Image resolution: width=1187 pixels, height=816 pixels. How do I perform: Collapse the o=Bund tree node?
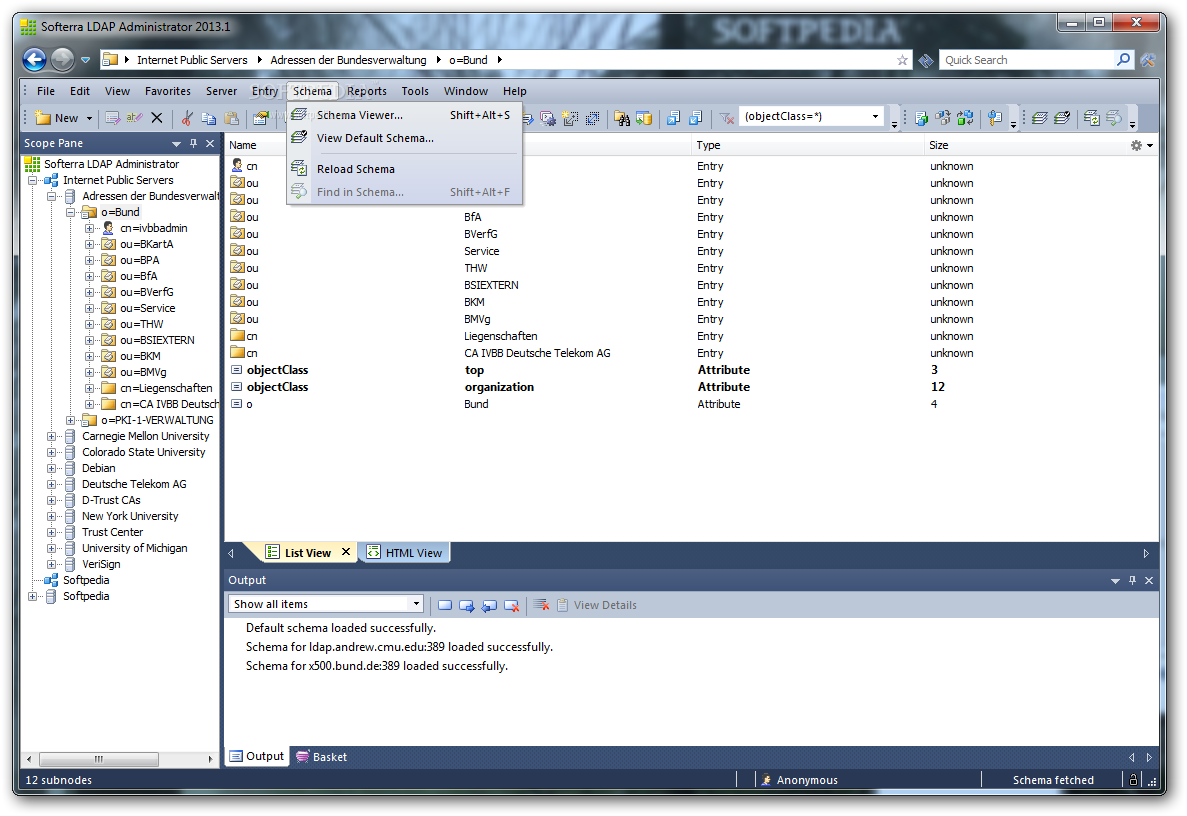tap(70, 213)
